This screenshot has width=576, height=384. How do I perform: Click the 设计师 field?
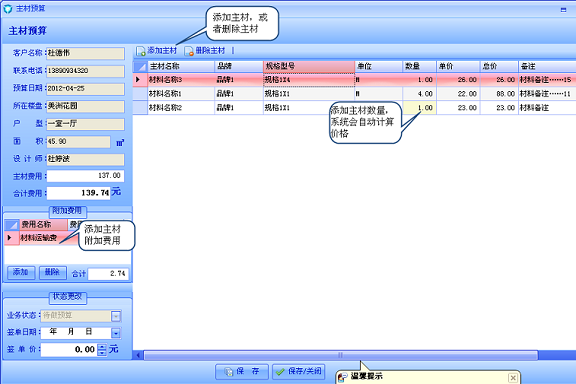pos(85,159)
